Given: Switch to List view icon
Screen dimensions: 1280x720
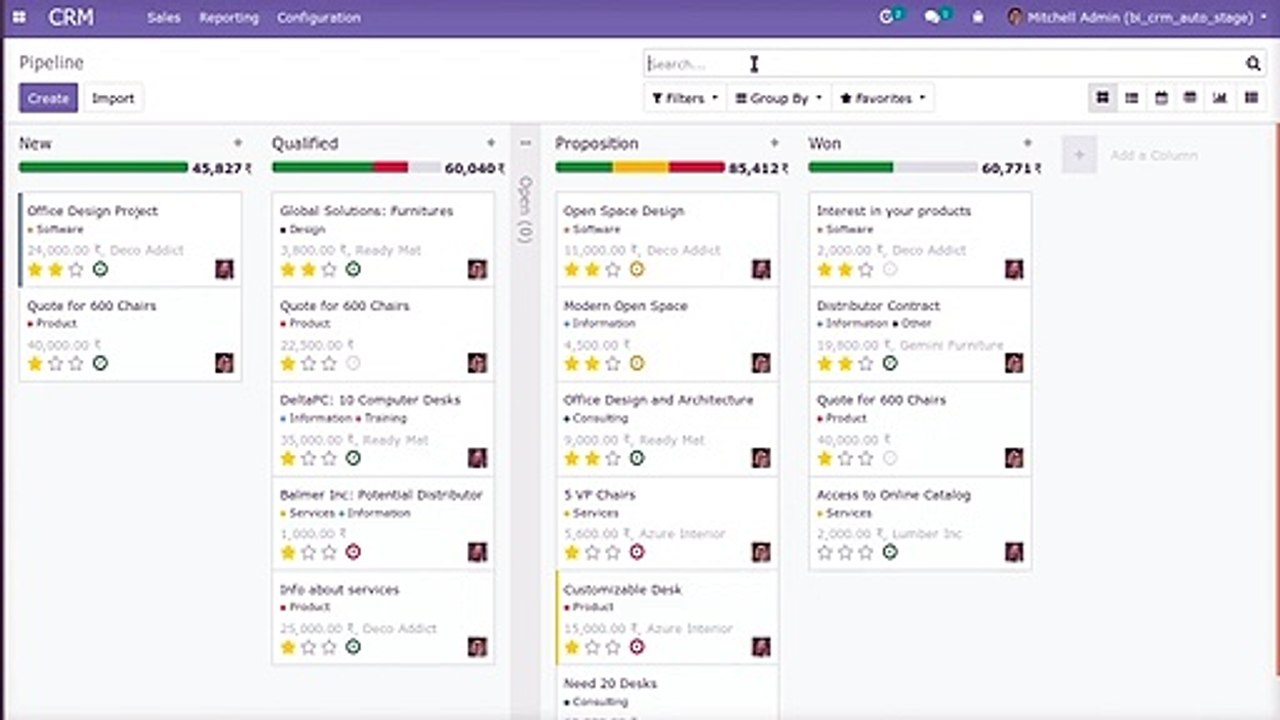Looking at the screenshot, I should coord(1132,98).
